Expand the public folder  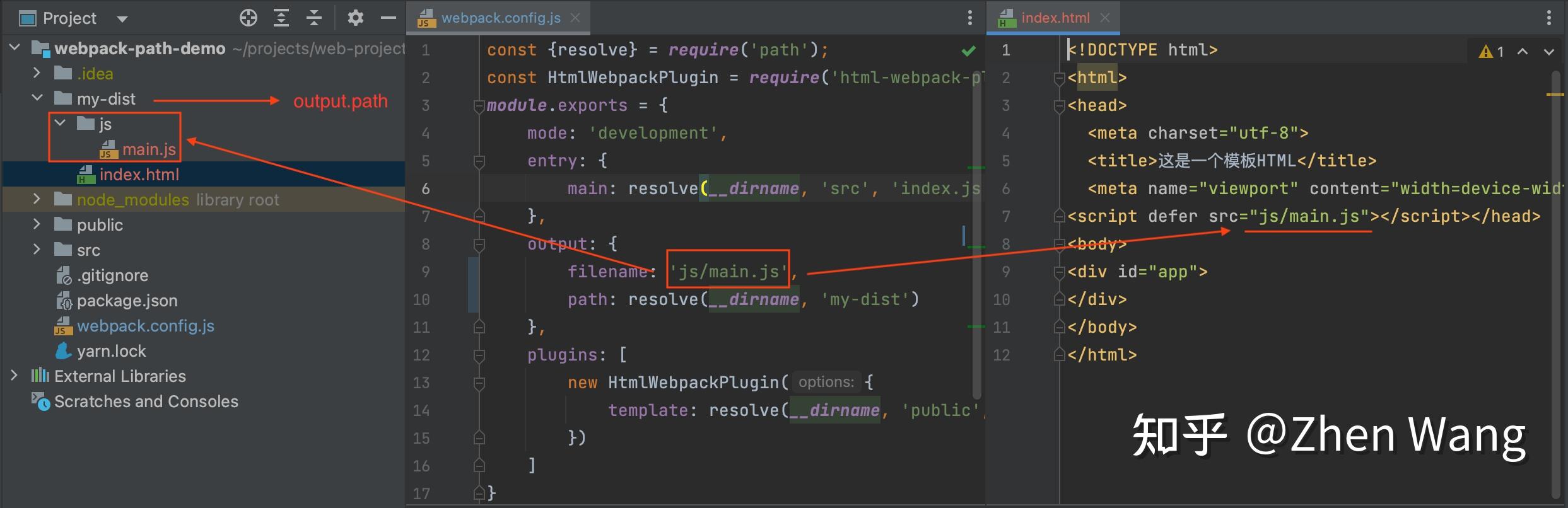pyautogui.click(x=37, y=224)
